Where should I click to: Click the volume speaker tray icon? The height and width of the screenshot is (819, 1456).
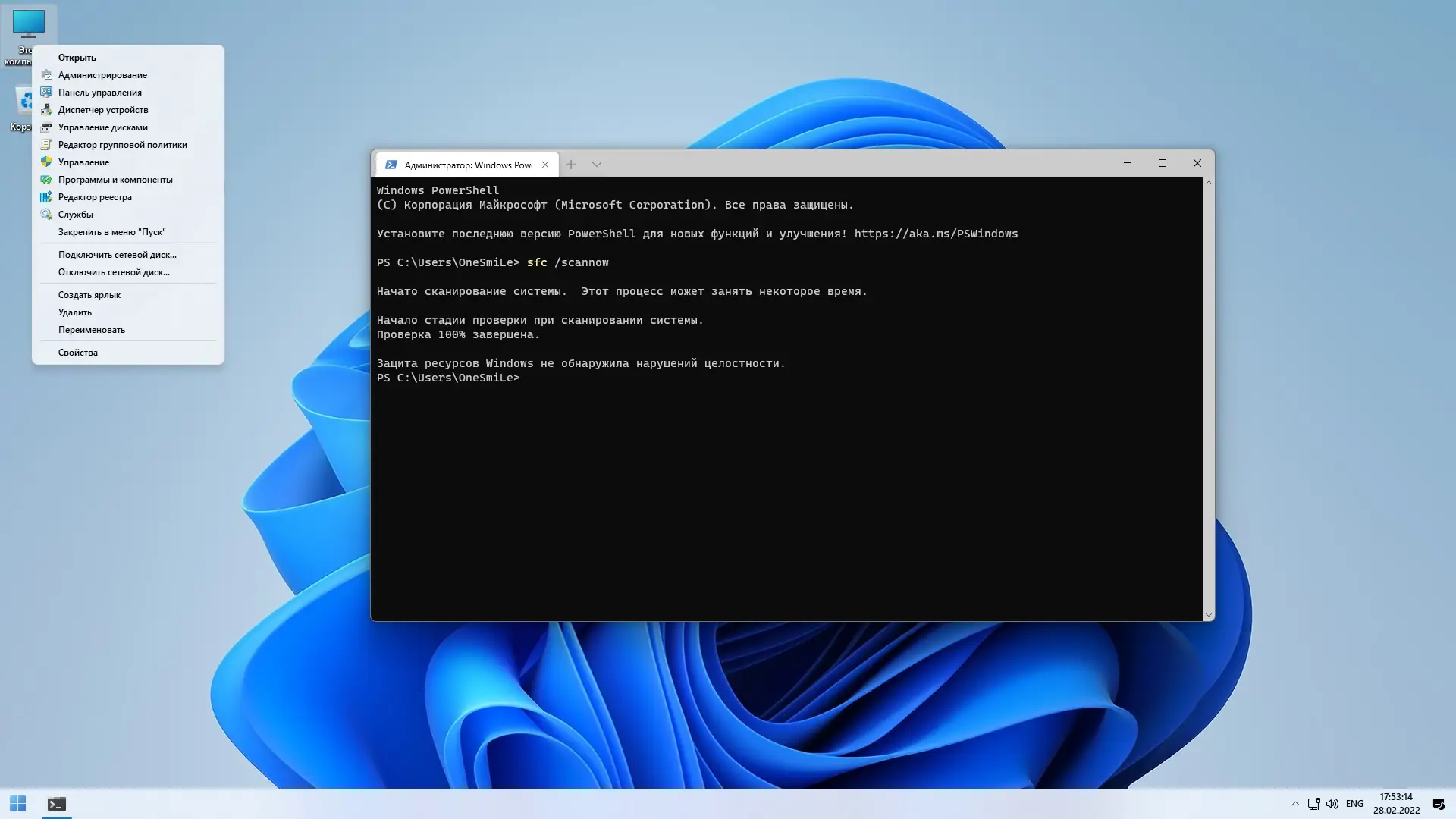coord(1332,804)
